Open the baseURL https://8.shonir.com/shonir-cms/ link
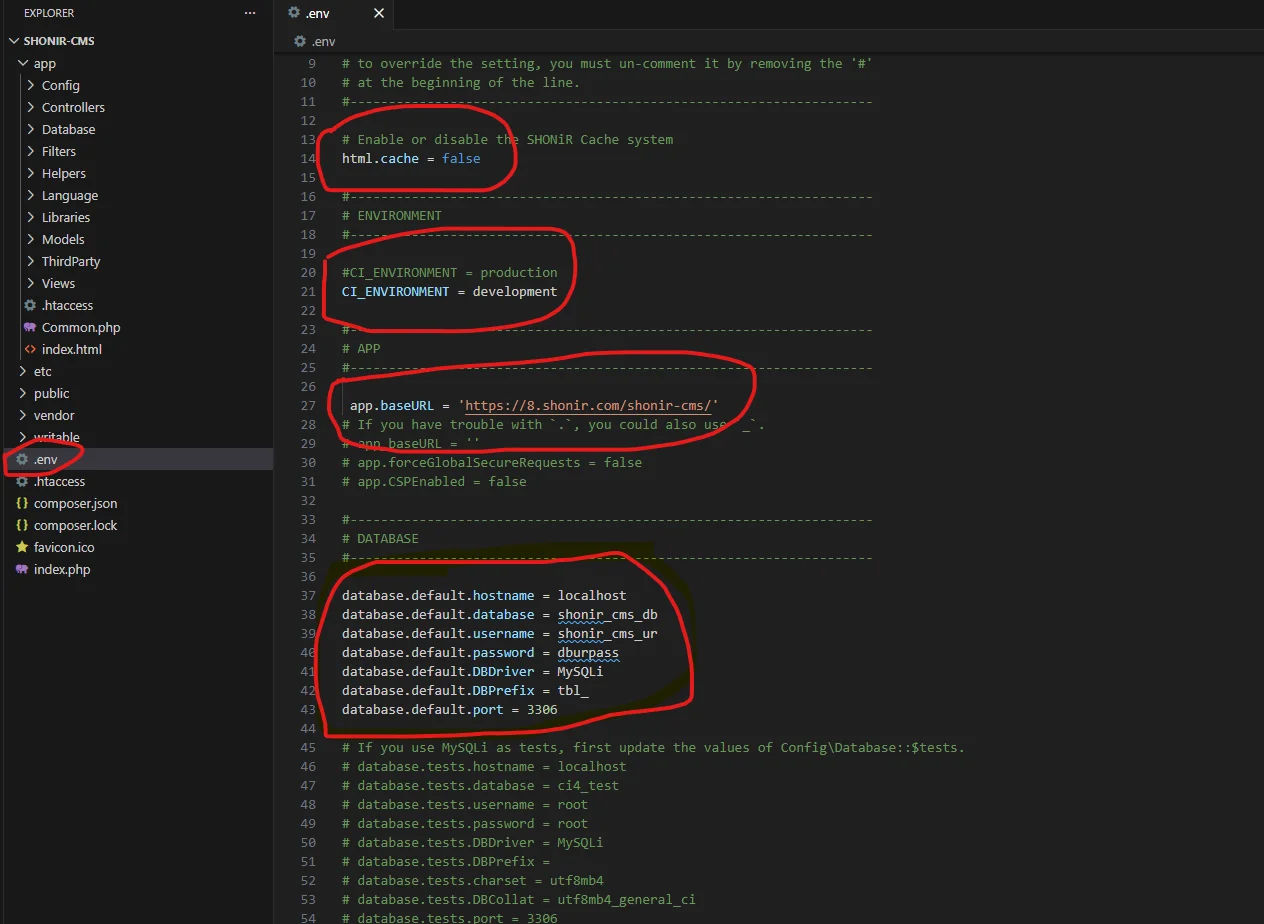Screen dimensions: 1264x924 tap(588, 405)
